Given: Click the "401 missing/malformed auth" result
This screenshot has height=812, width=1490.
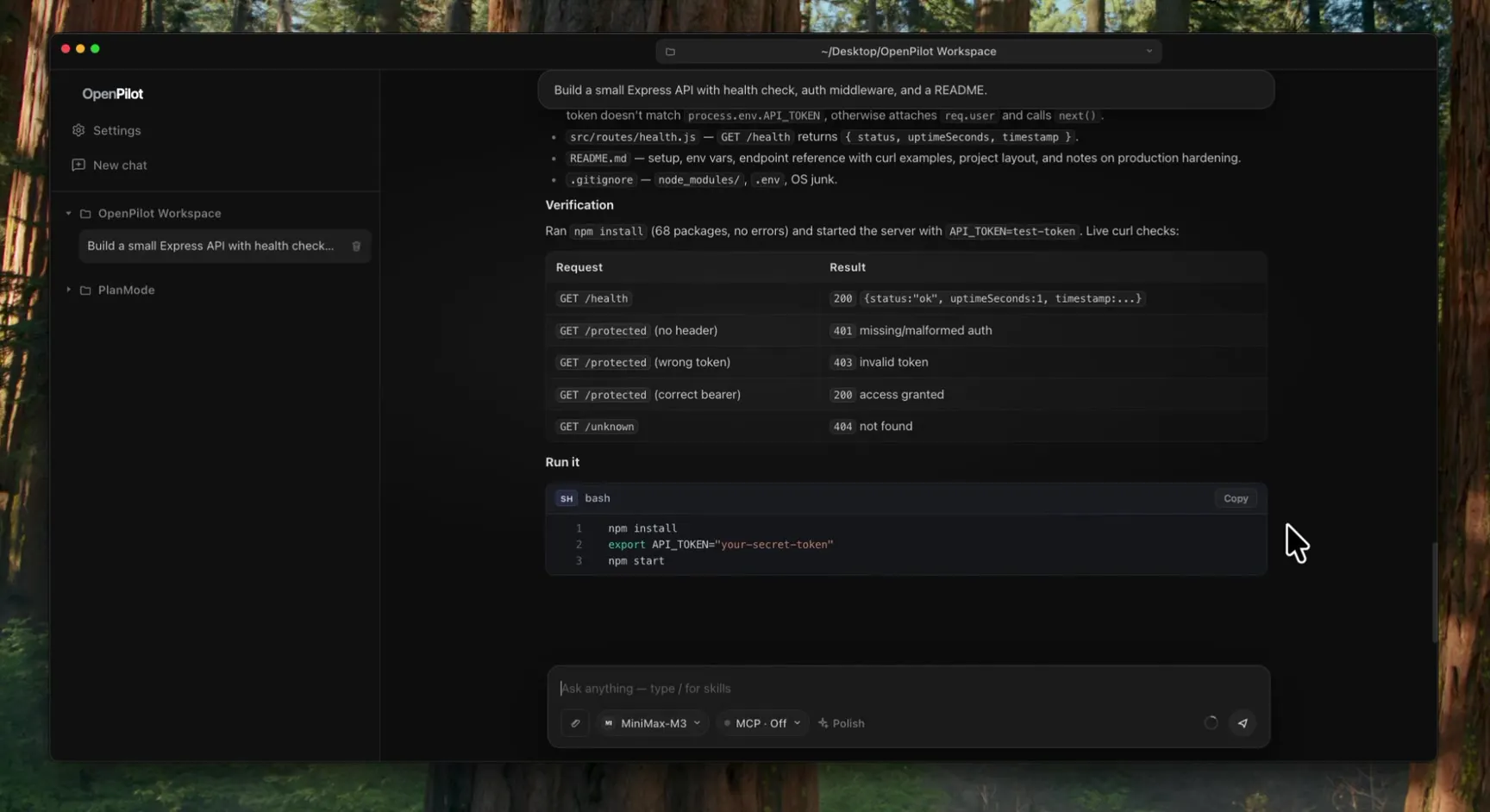Looking at the screenshot, I should click(x=911, y=330).
